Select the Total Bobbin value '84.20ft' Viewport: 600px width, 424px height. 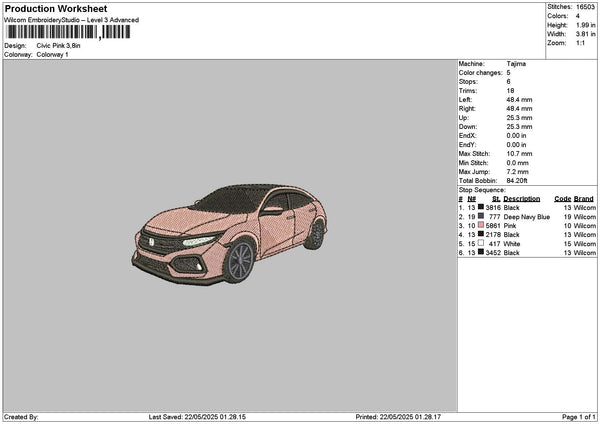click(x=517, y=181)
